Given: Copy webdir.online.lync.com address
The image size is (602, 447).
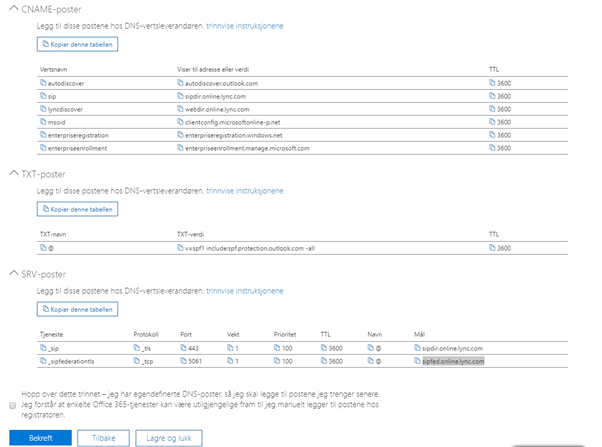Looking at the screenshot, I should [180, 109].
